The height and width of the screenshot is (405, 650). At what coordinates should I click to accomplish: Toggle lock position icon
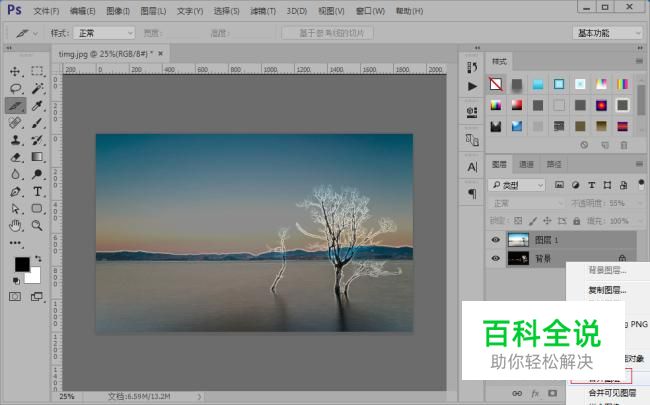point(547,221)
